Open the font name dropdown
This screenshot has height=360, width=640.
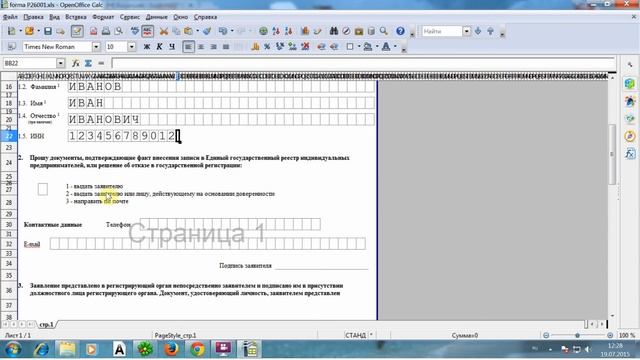pos(96,47)
